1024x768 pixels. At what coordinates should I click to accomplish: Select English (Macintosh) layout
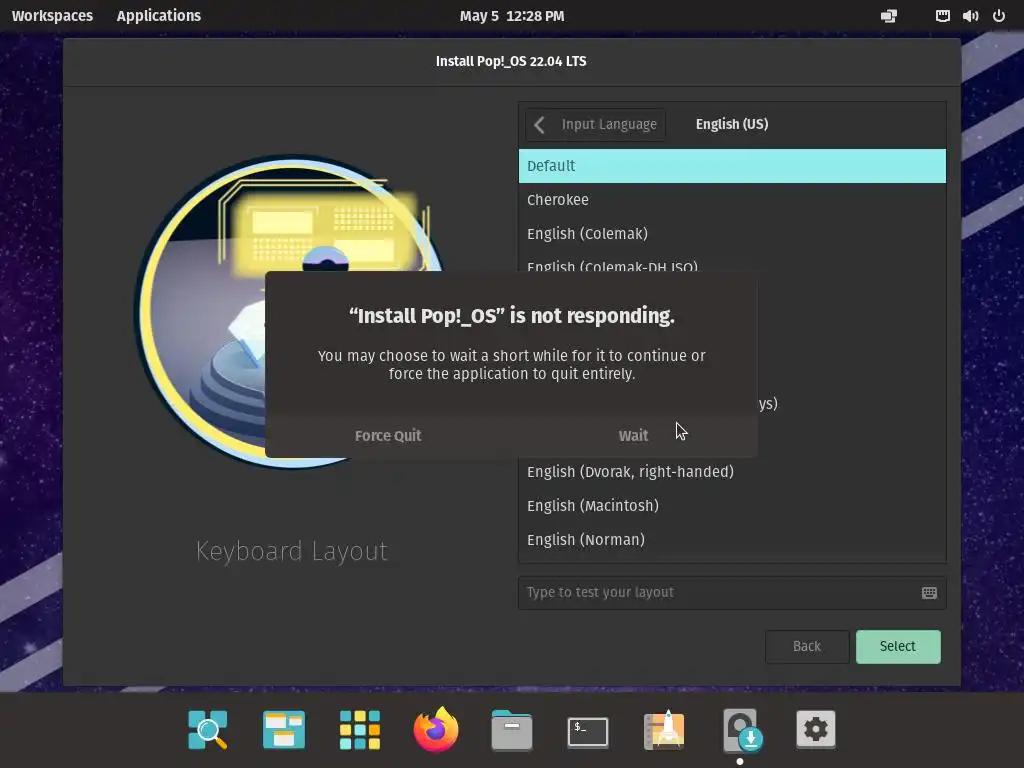click(732, 505)
